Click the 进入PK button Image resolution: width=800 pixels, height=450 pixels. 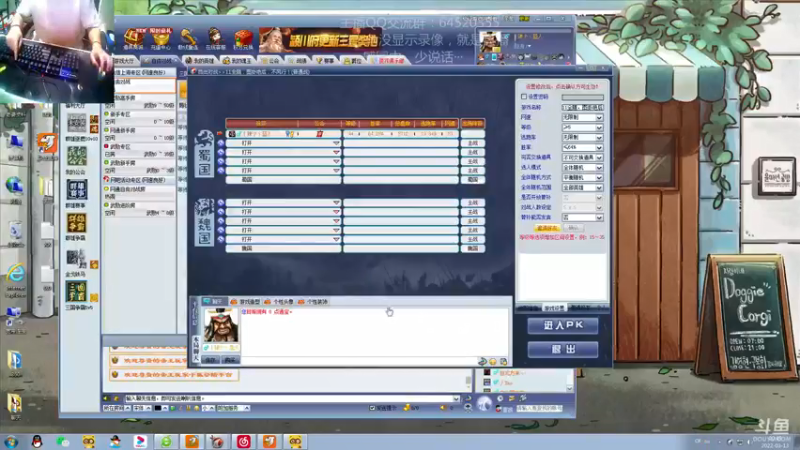pos(563,325)
